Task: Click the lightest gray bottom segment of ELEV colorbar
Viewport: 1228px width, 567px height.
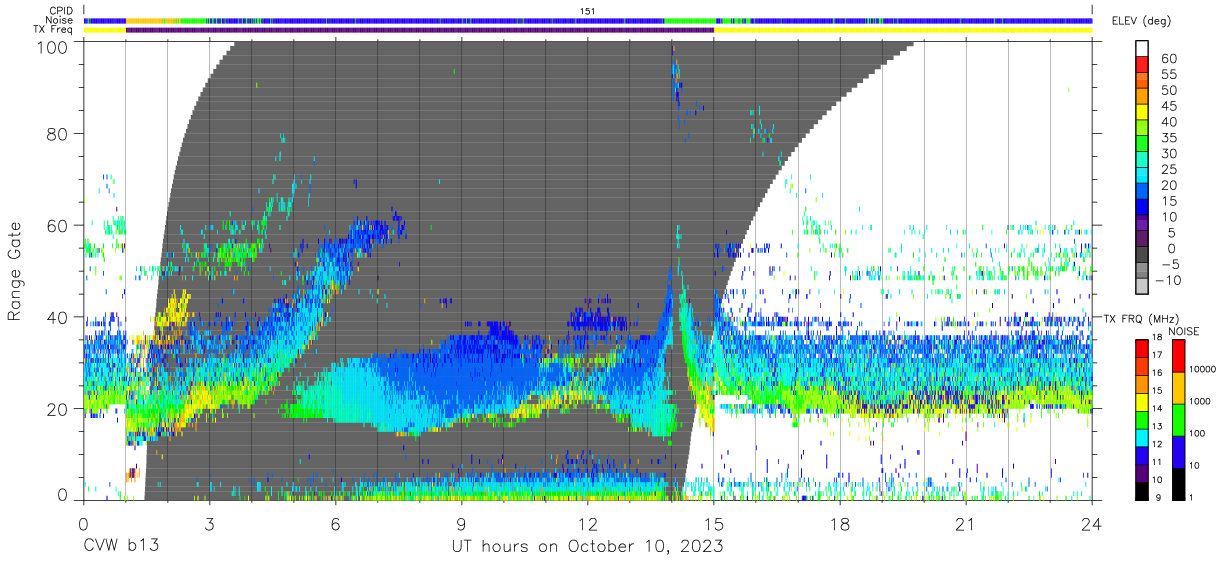Action: [x=1142, y=288]
